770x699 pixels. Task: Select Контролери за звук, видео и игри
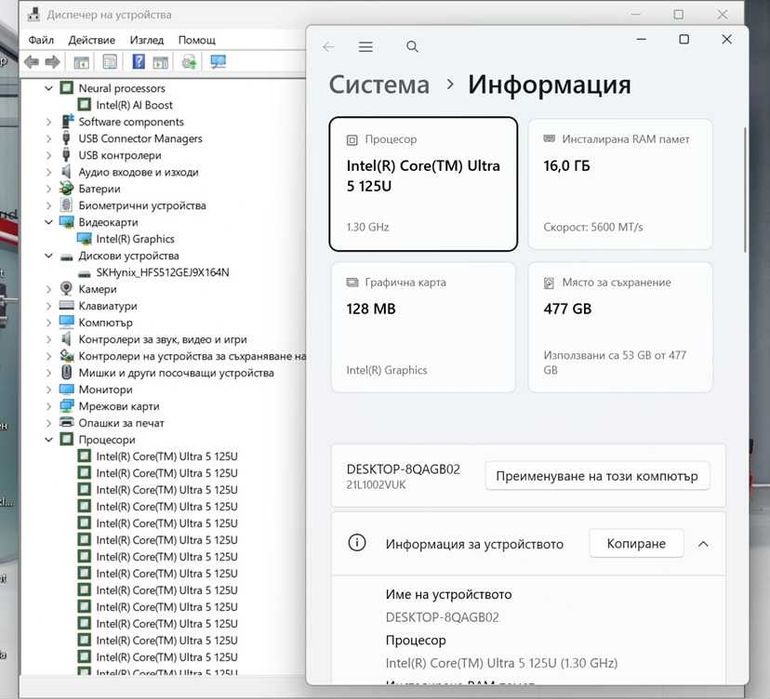[163, 339]
